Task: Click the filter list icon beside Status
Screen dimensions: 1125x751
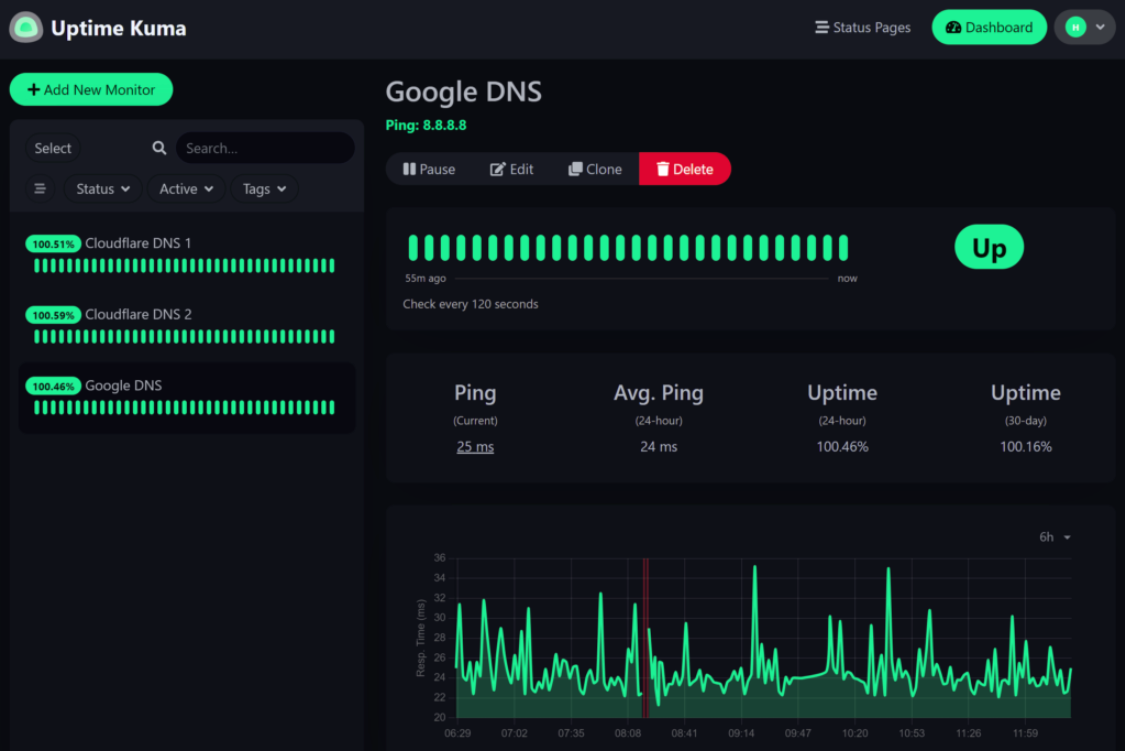Action: [40, 189]
